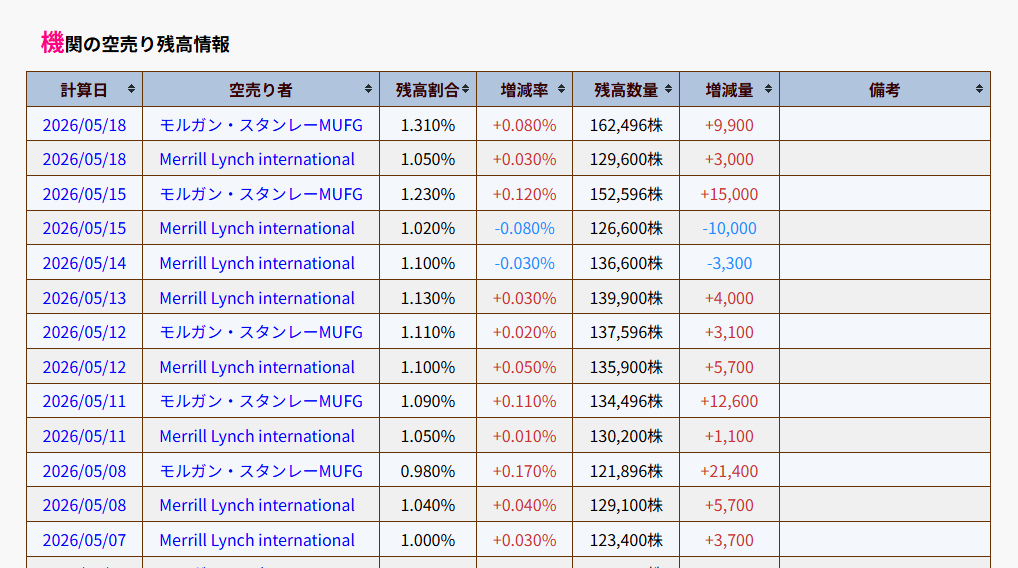Screen dimensions: 1018x568
Task: Select the +15,000 change amount cell
Action: [x=729, y=194]
